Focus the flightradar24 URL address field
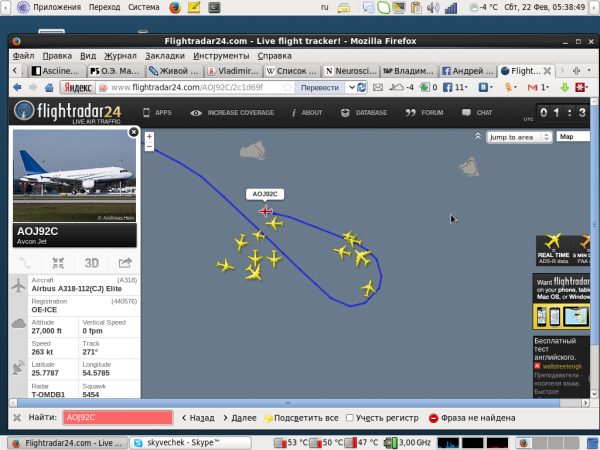This screenshot has height=450, width=600. coord(196,88)
